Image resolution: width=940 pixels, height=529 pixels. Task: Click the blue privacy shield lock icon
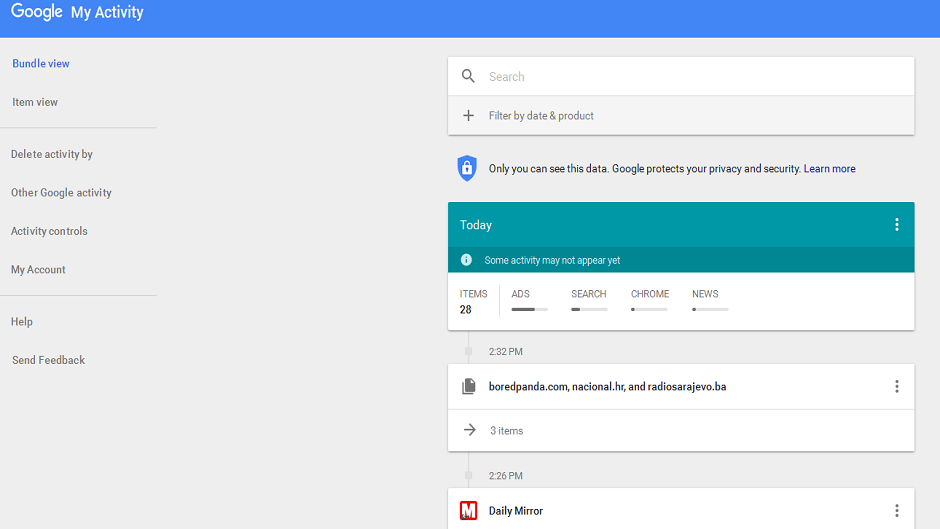[x=467, y=169]
